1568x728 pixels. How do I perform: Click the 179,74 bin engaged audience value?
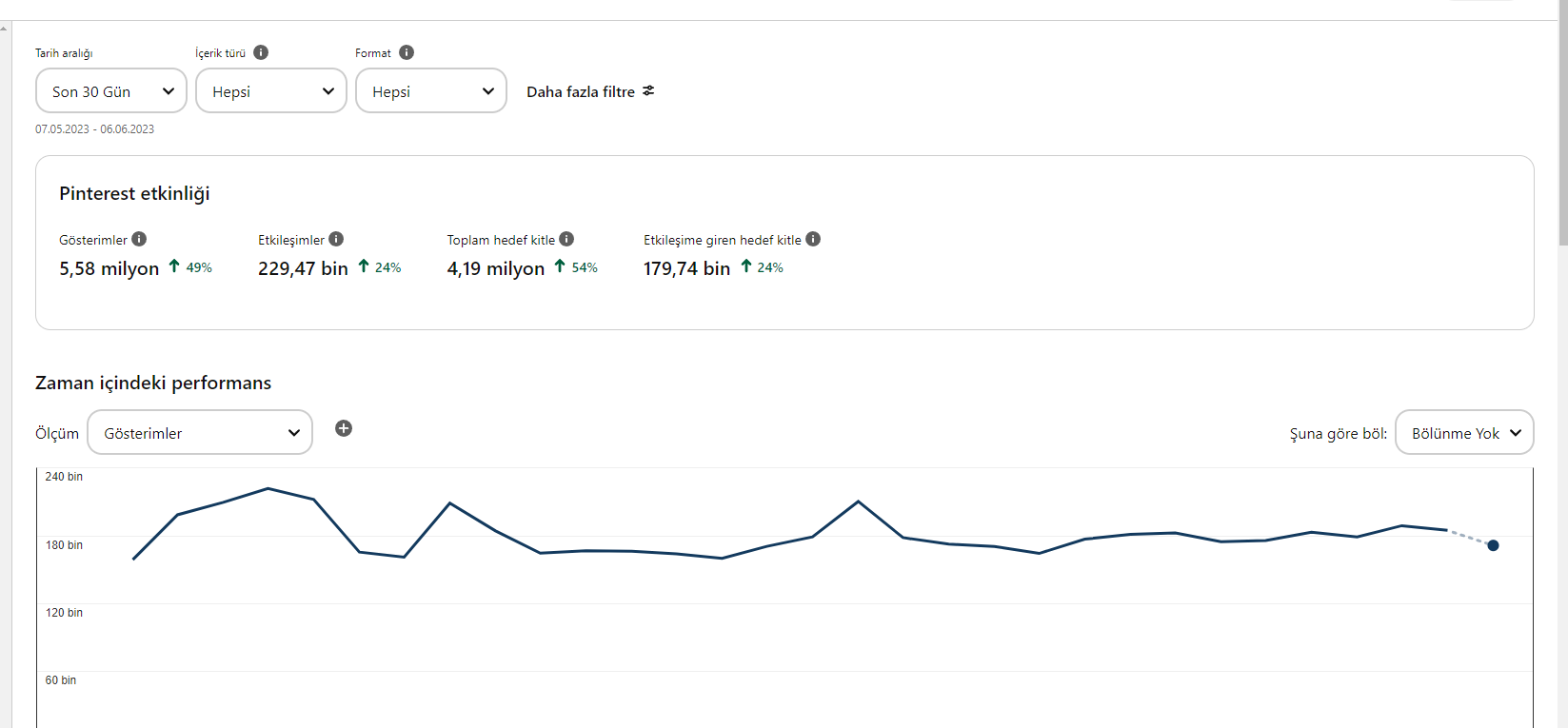pos(687,268)
